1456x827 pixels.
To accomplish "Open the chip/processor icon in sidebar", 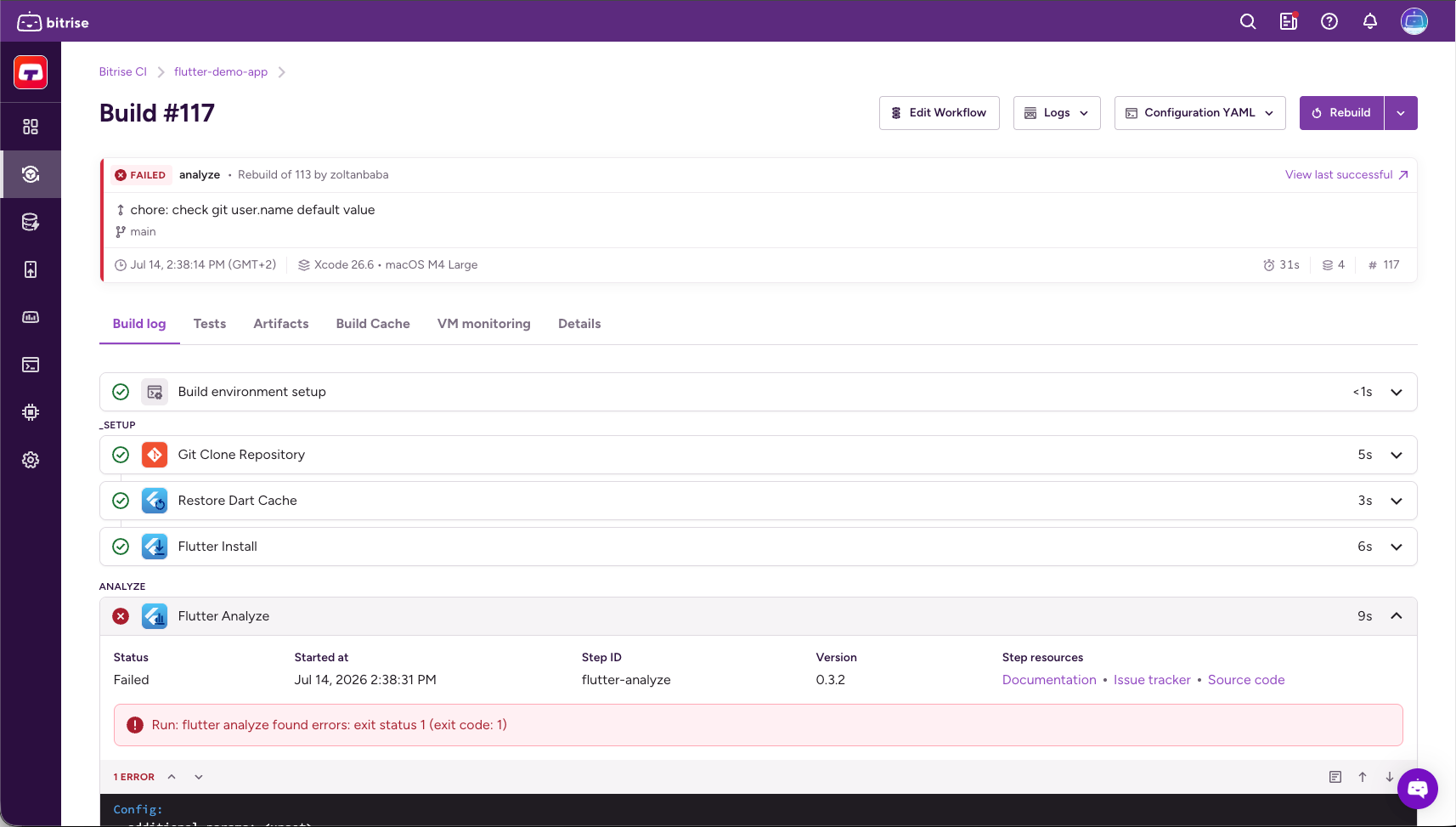I will (x=31, y=412).
